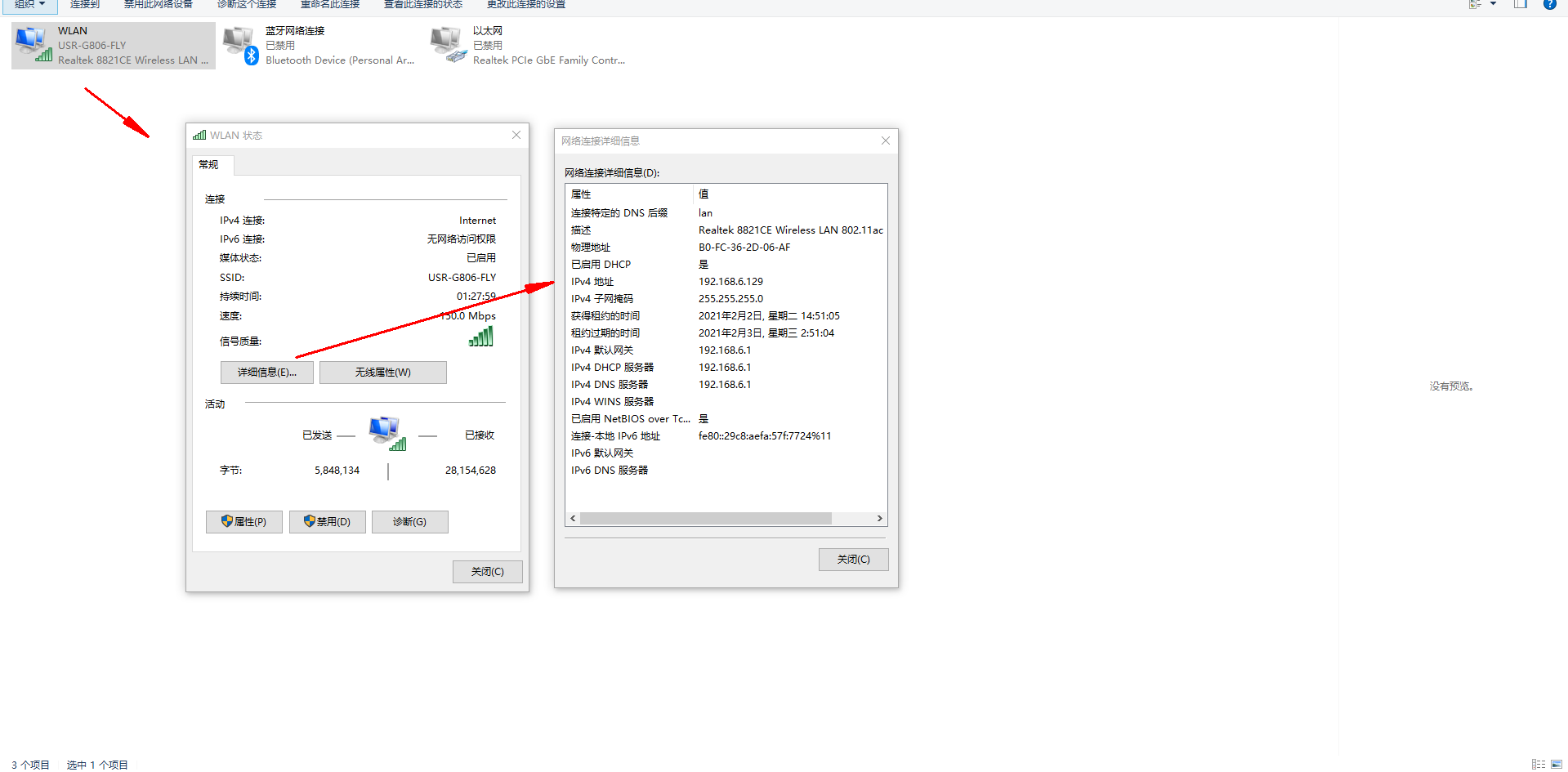Viewport: 1568px width, 772px height.
Task: Open 属性(P) with shield icon
Action: coord(243,522)
